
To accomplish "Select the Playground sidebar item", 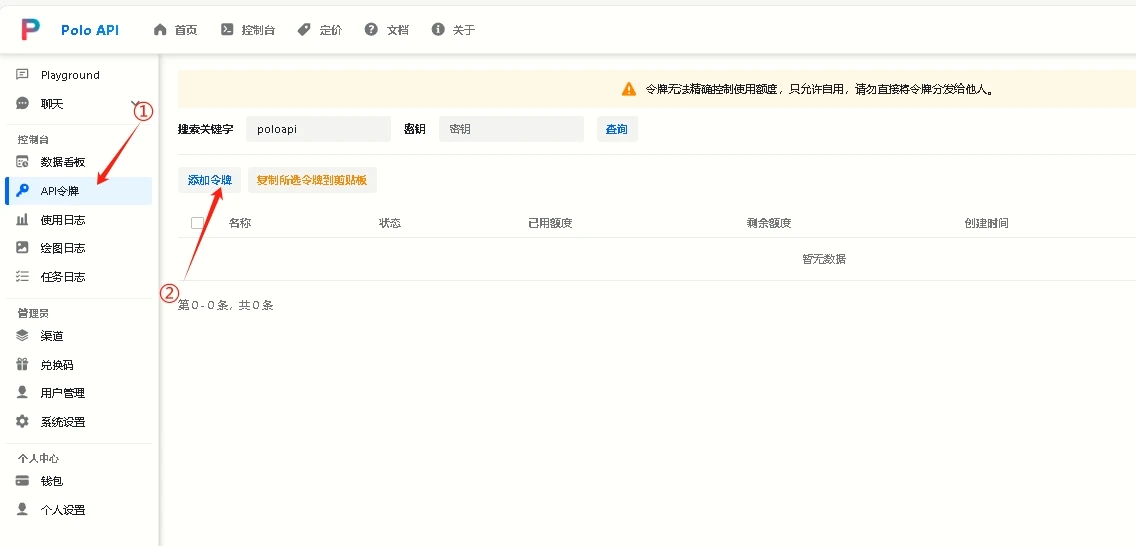I will click(79, 75).
